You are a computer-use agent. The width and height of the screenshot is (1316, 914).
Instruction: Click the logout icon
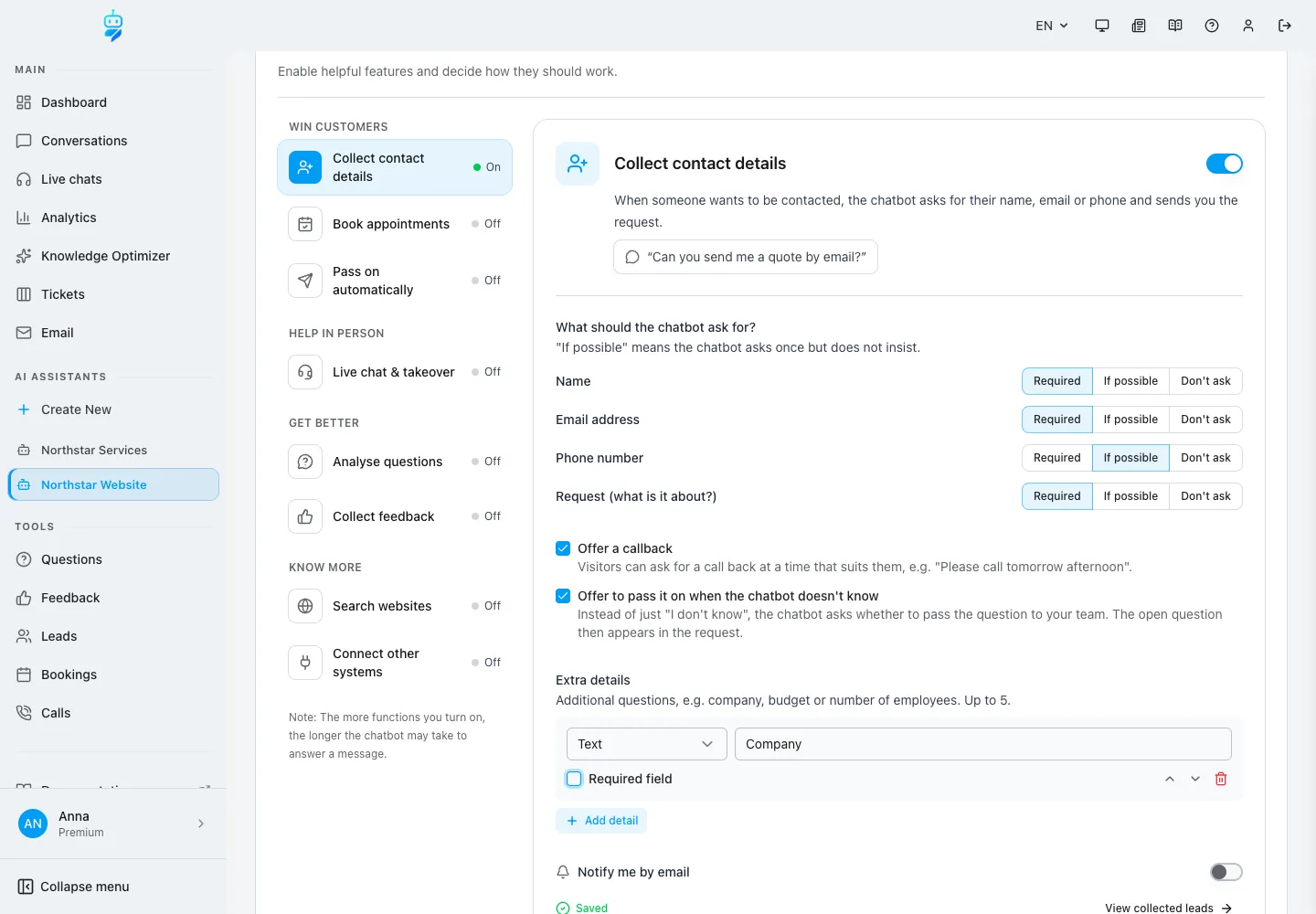[1285, 26]
